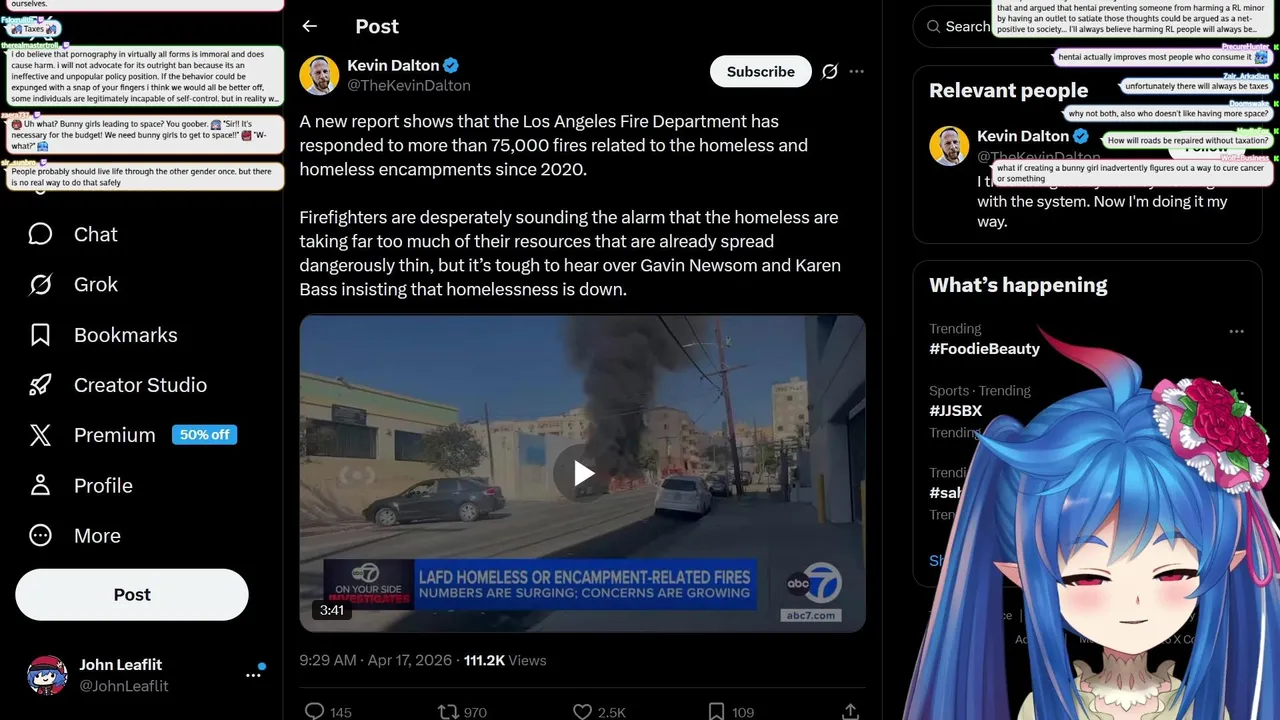Play the LAFD fire video

point(583,473)
